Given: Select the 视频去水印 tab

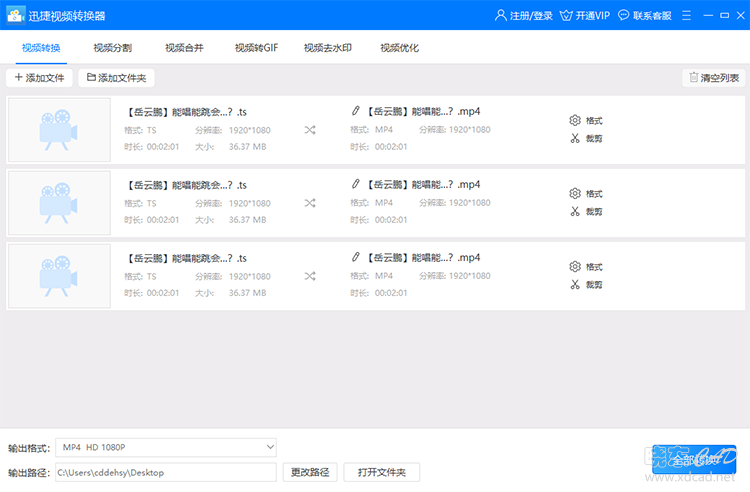Looking at the screenshot, I should (328, 48).
